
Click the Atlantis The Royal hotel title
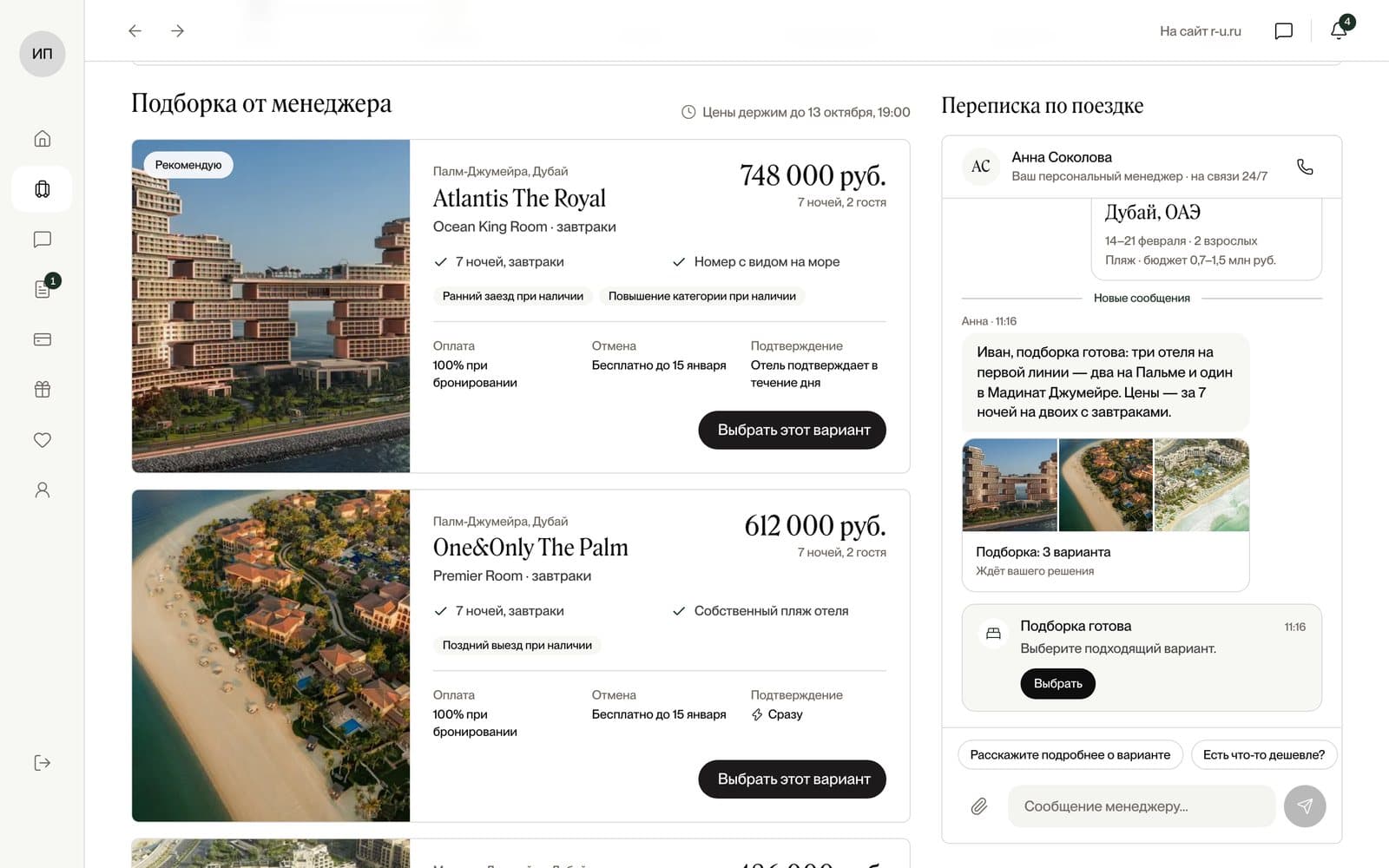519,199
